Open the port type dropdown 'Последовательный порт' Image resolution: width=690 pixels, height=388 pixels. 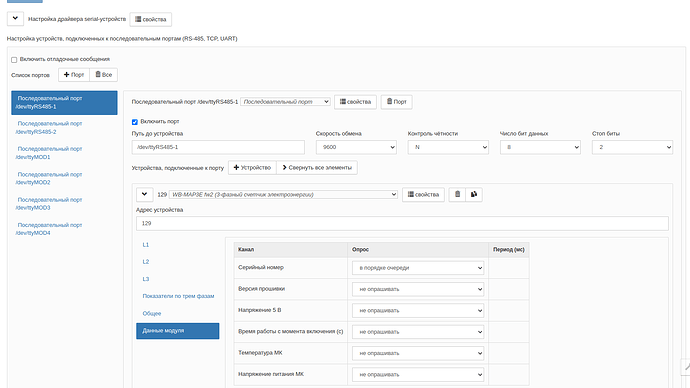(x=286, y=102)
